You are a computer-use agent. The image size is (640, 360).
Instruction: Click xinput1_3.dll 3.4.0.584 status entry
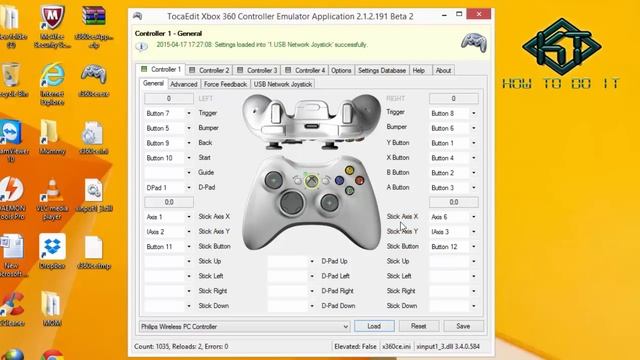click(448, 347)
